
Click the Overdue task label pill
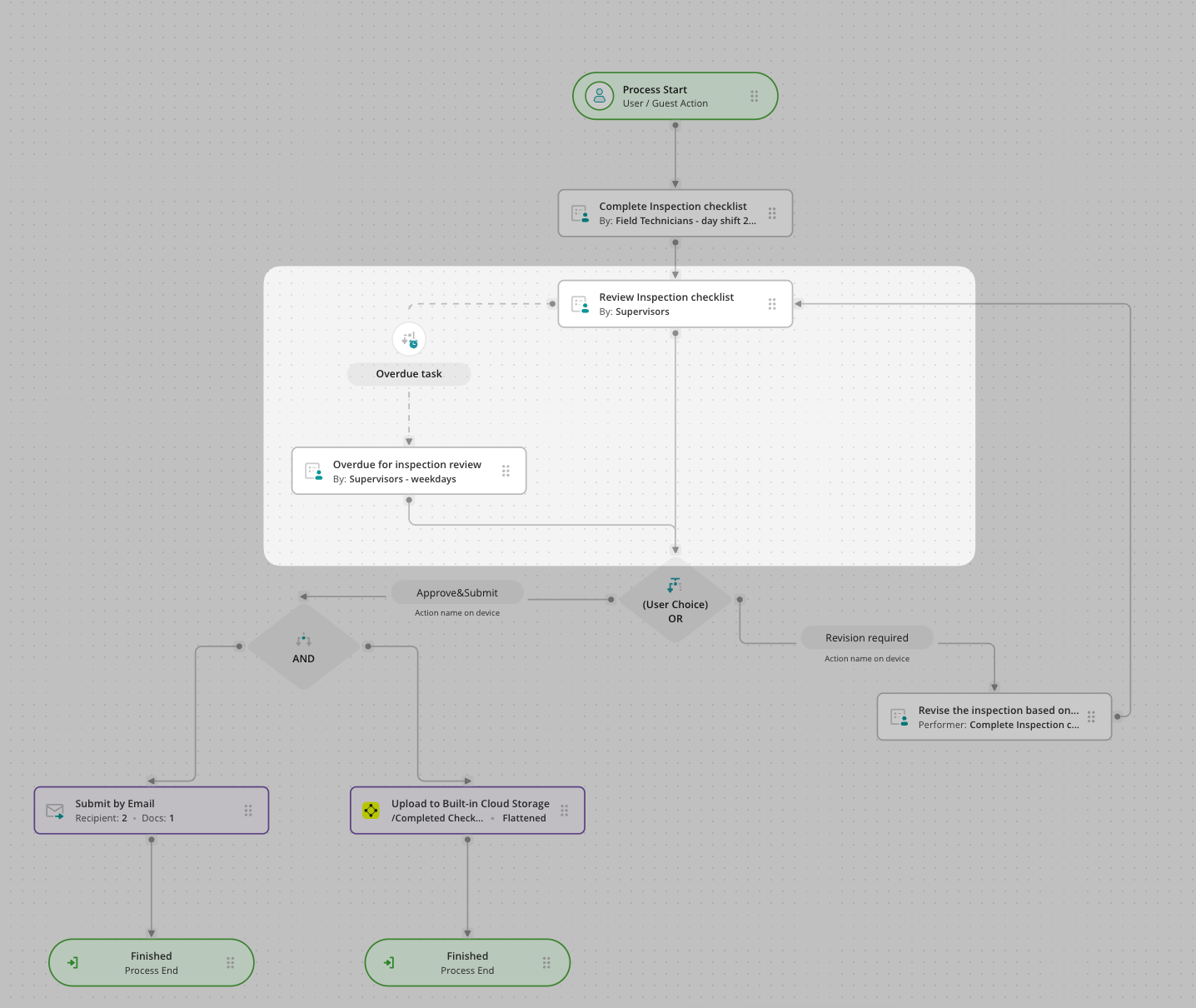point(409,374)
